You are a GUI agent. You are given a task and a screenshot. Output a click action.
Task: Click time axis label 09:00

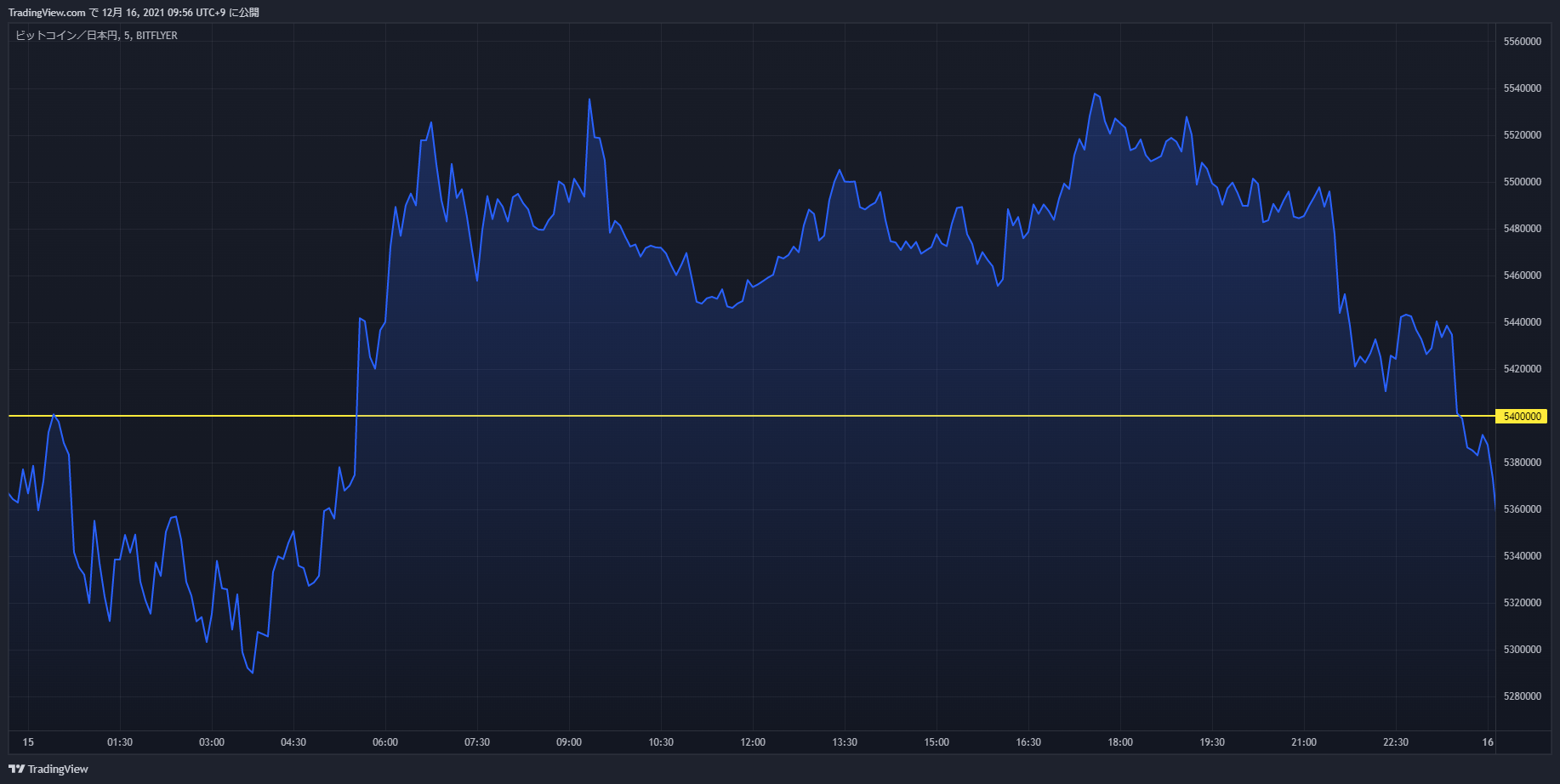click(569, 742)
